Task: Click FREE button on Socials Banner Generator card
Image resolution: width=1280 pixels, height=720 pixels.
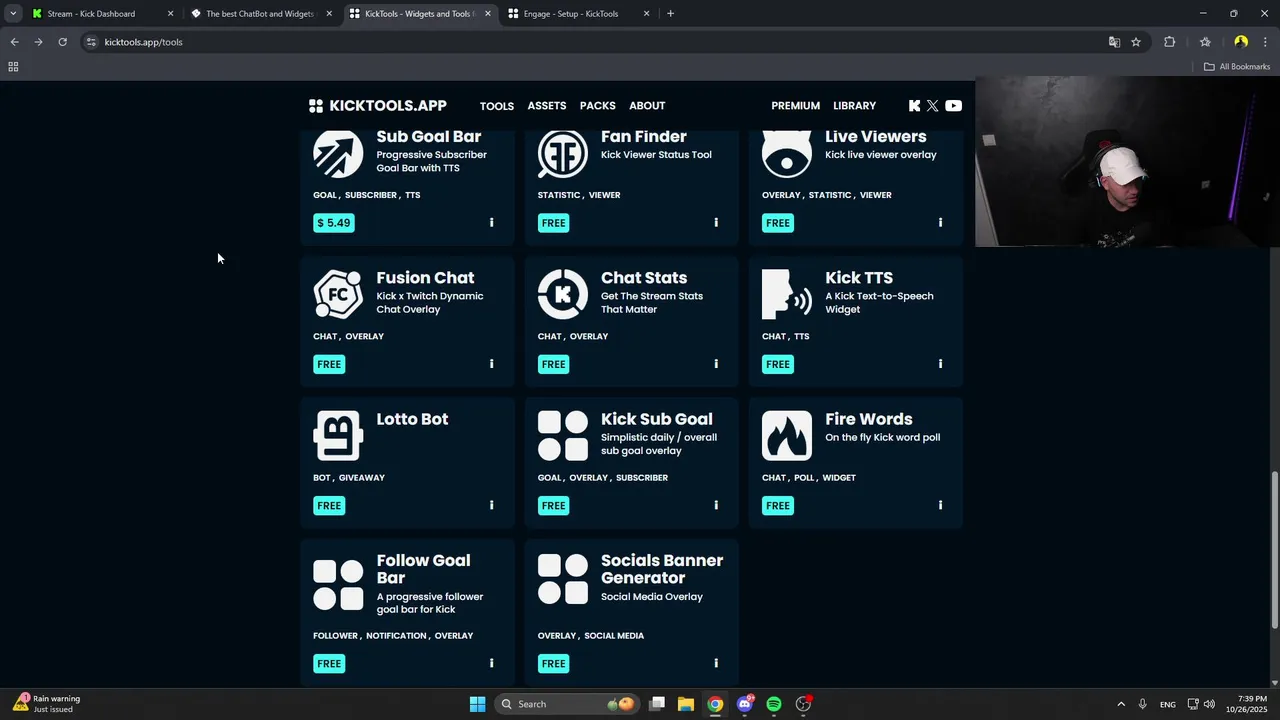Action: [554, 663]
